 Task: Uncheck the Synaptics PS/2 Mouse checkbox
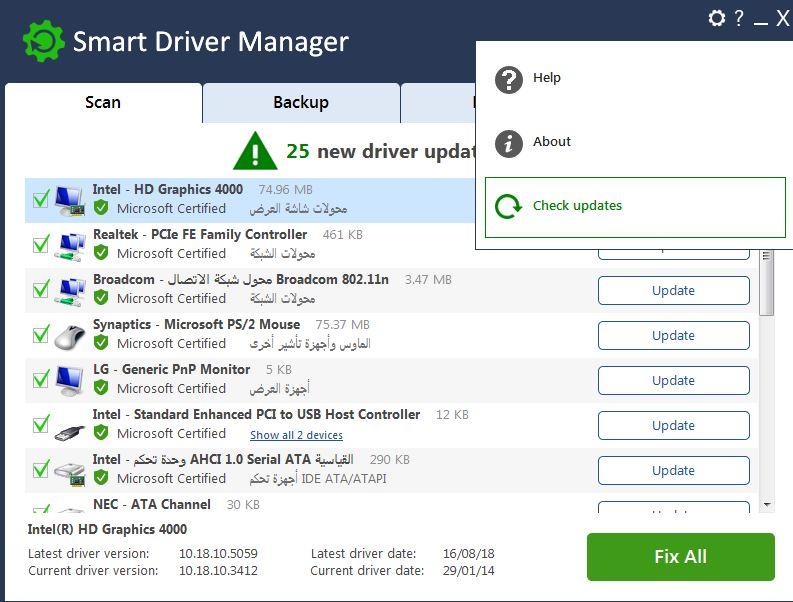tap(41, 333)
